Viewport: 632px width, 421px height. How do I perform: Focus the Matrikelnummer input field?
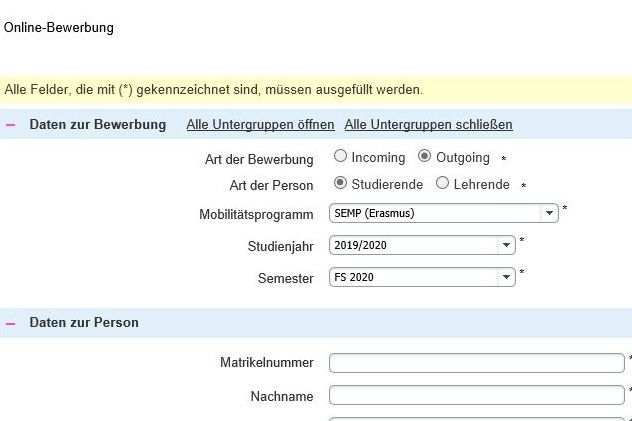pos(476,363)
